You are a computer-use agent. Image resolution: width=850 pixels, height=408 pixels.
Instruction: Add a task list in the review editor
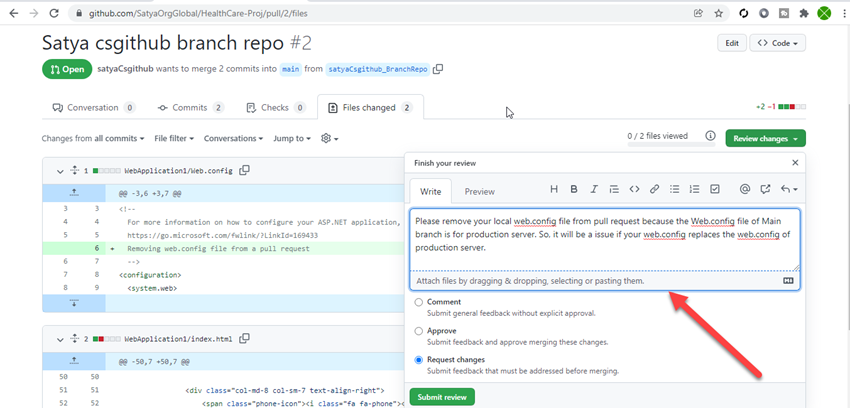click(714, 189)
